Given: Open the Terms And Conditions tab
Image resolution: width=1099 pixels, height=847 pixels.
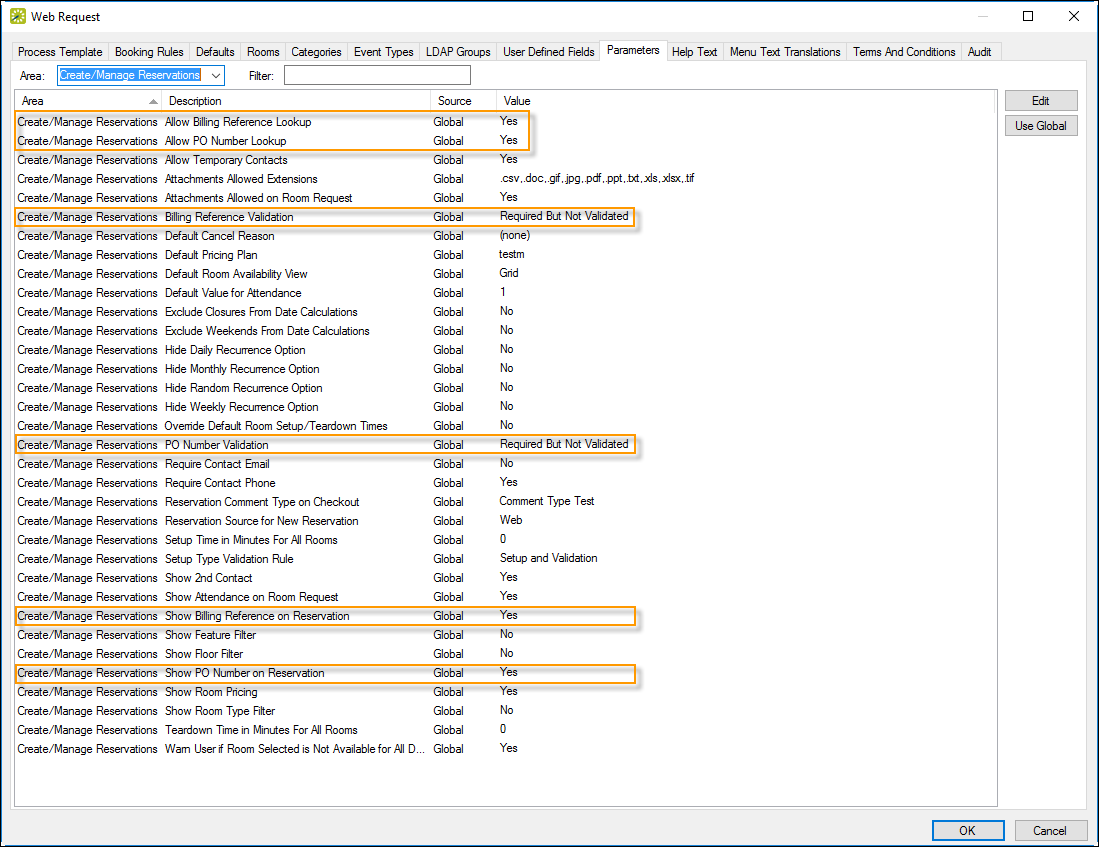Looking at the screenshot, I should (904, 52).
